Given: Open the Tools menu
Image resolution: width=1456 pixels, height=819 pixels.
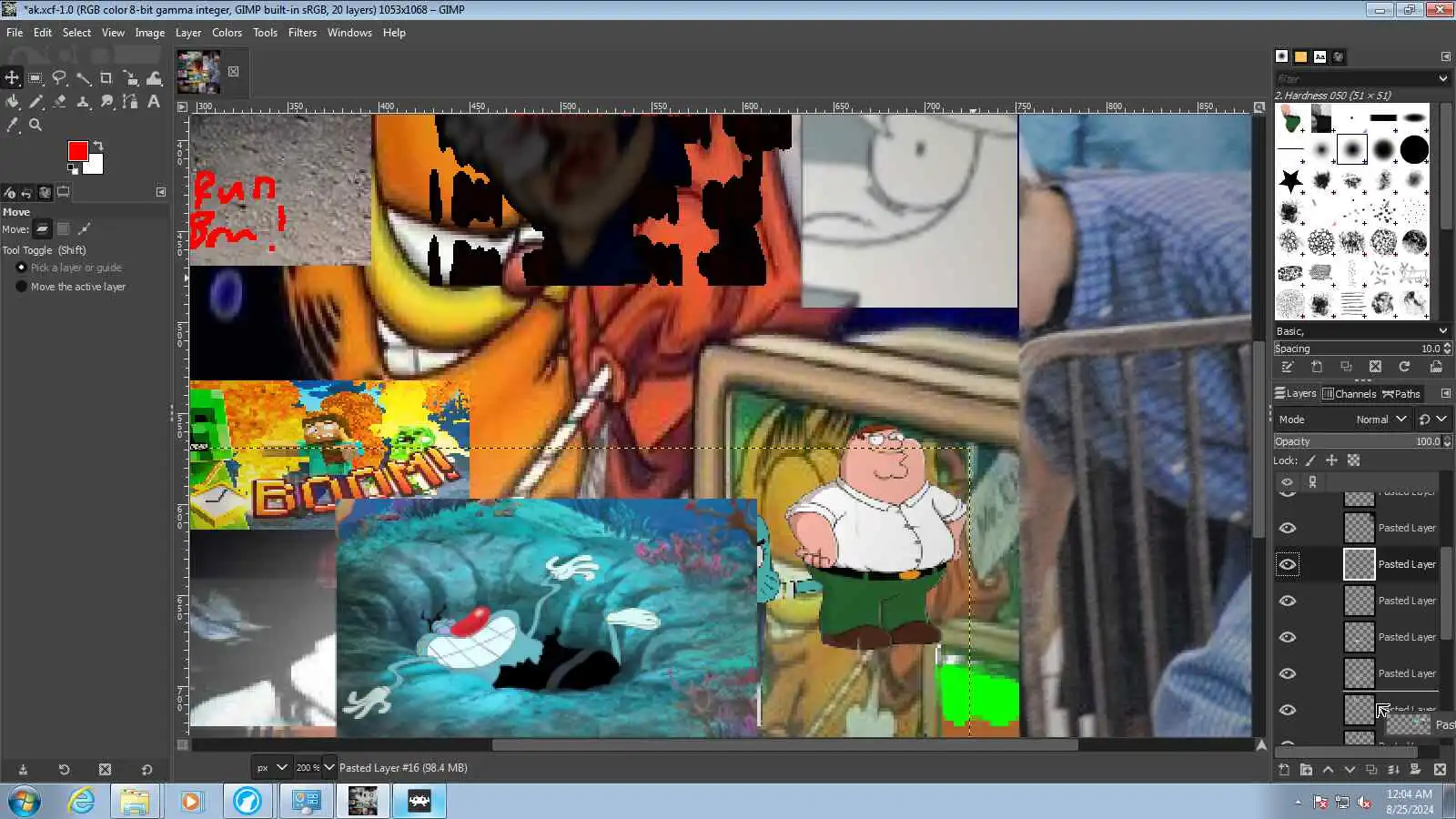Looking at the screenshot, I should coord(265,33).
